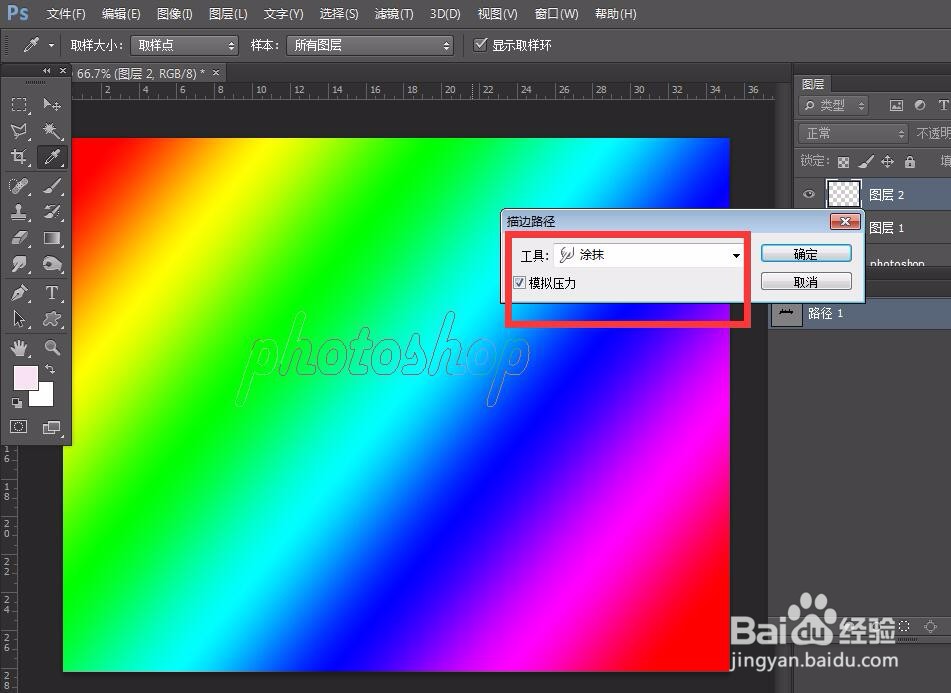Select the Brush tool
Screen dimensions: 951x693
click(x=52, y=185)
